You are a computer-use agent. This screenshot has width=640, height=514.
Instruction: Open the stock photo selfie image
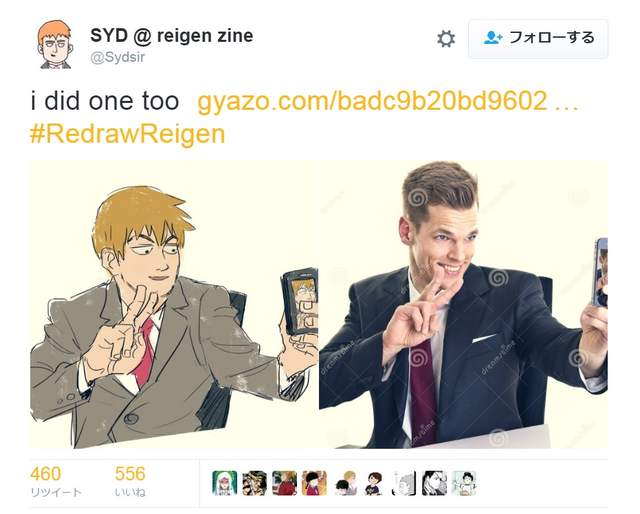(463, 305)
